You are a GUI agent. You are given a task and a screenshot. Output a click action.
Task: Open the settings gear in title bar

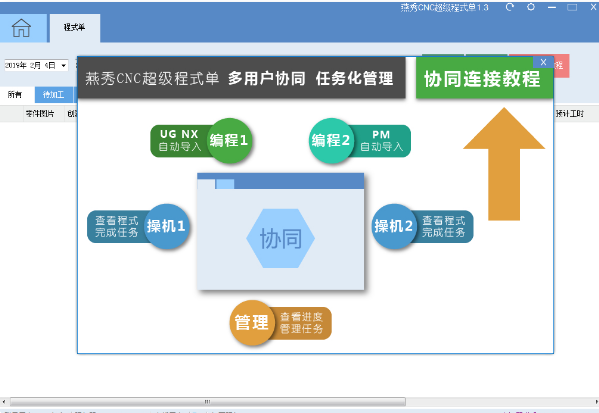click(x=531, y=7)
